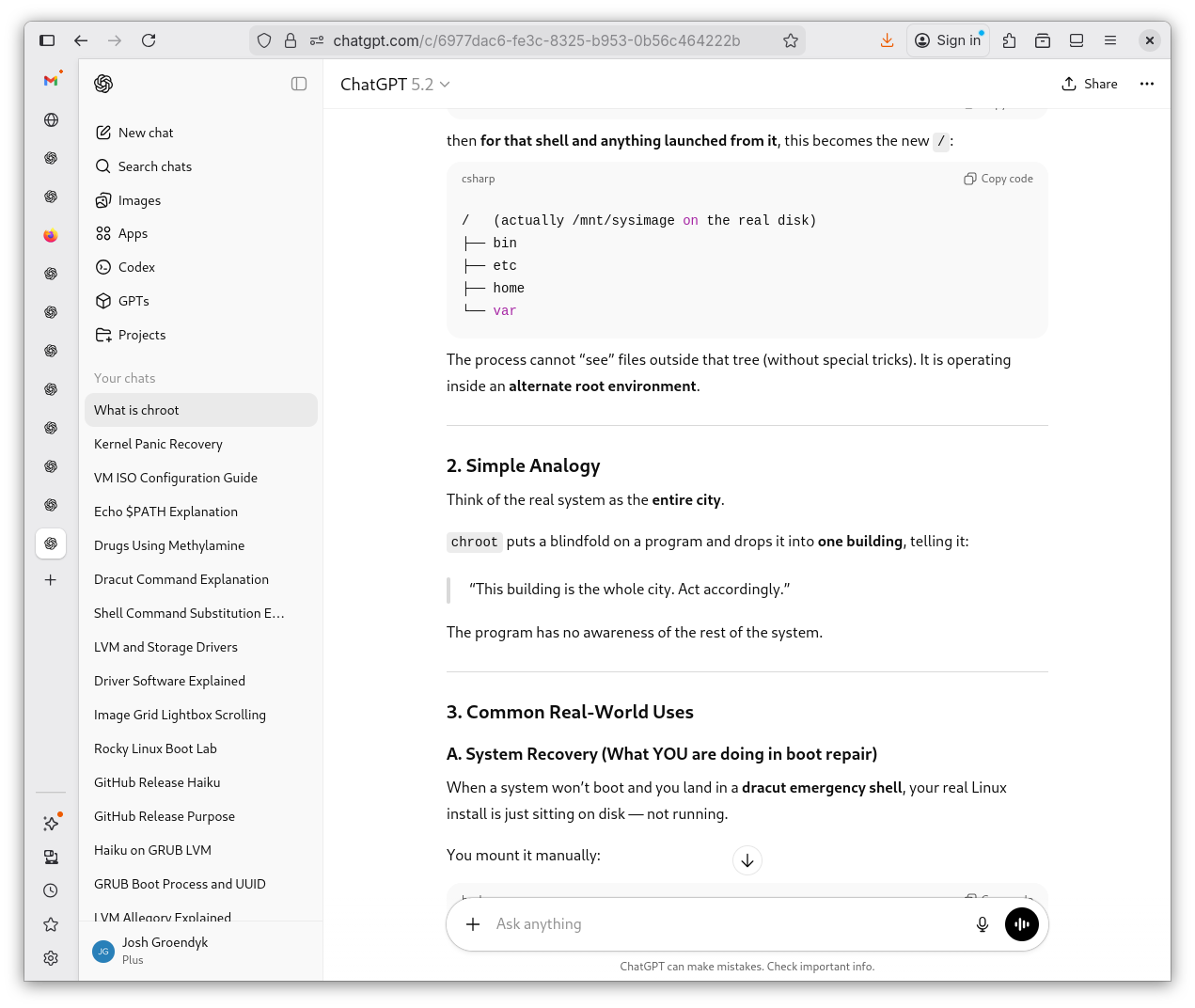Click the microphone dictation icon

click(x=982, y=923)
